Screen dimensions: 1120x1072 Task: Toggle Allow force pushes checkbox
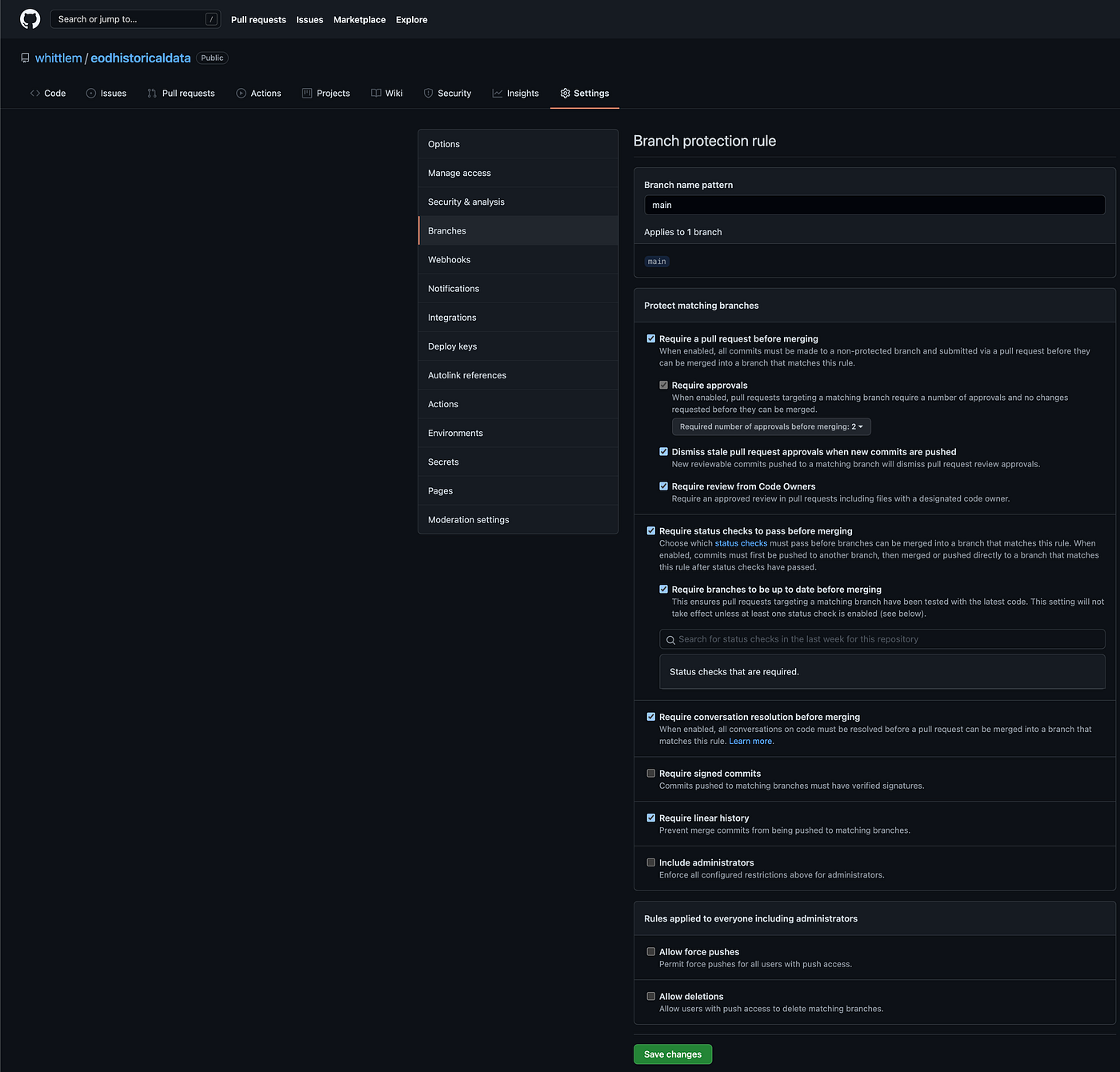click(651, 952)
